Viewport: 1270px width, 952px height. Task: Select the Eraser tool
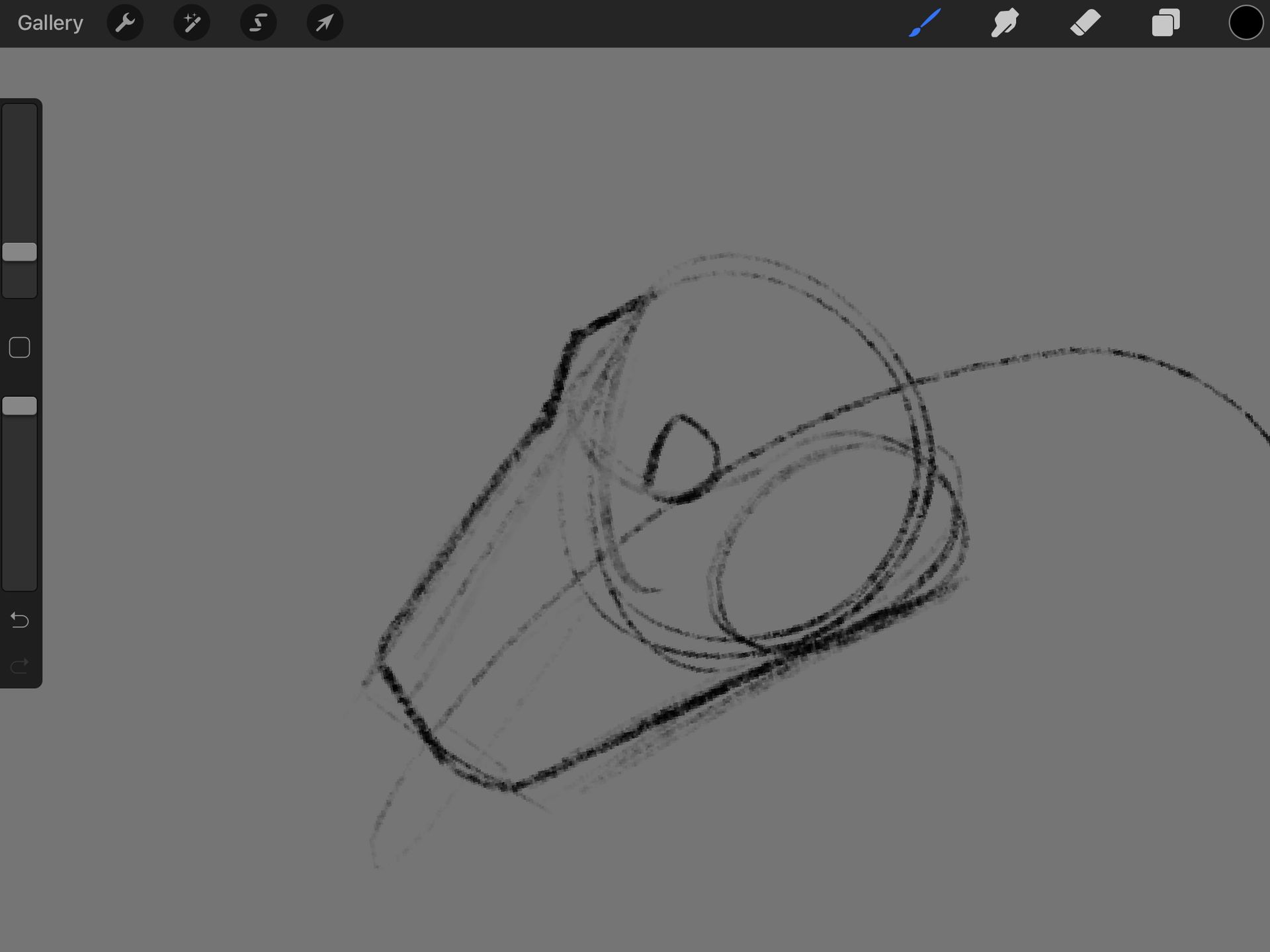click(1085, 23)
